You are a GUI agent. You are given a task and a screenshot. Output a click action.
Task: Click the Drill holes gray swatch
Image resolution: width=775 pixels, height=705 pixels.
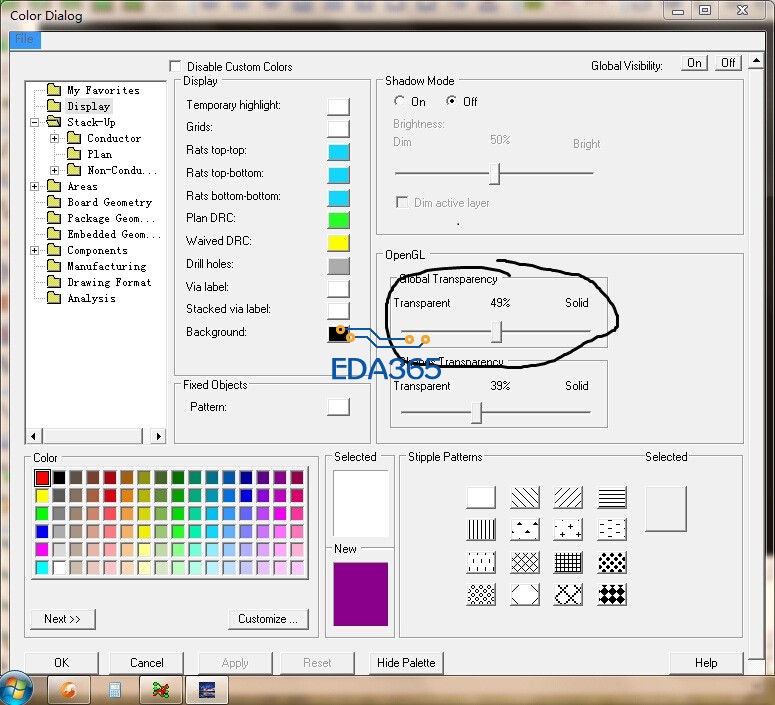click(339, 265)
